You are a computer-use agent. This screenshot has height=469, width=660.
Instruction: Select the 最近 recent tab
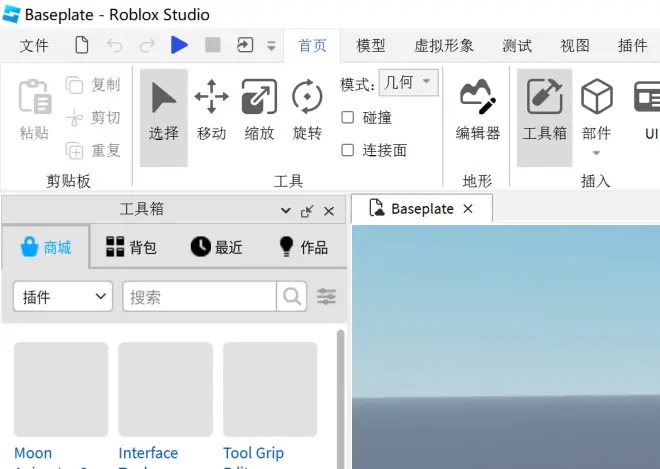point(216,247)
